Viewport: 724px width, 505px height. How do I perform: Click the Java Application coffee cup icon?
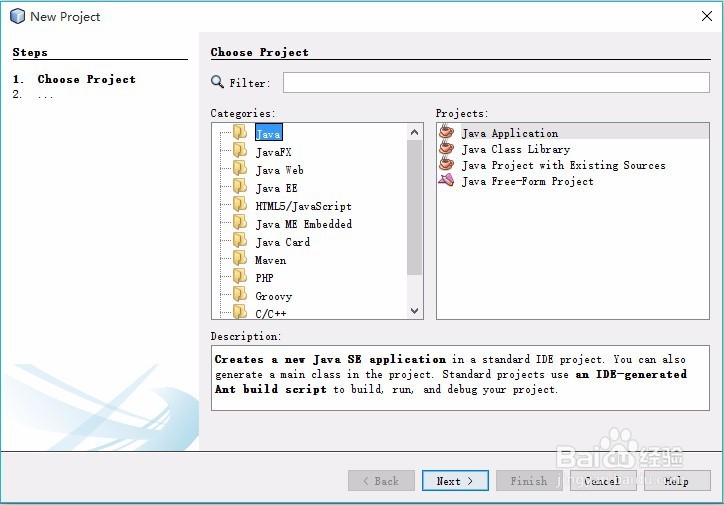[446, 131]
